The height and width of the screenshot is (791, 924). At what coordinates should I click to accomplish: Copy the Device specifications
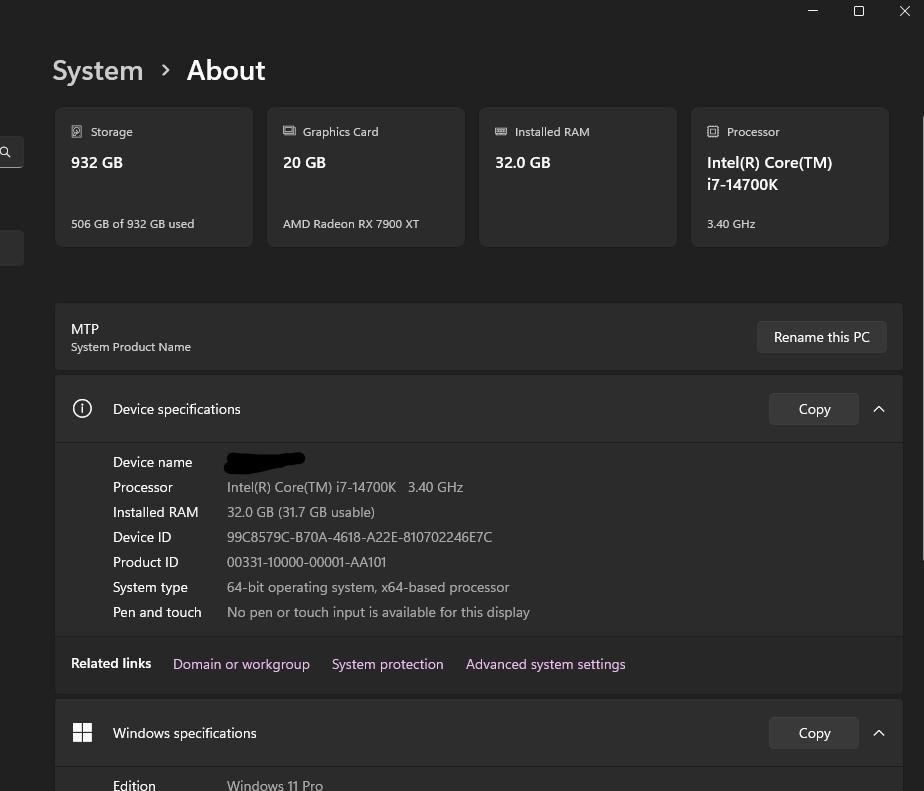pyautogui.click(x=814, y=409)
